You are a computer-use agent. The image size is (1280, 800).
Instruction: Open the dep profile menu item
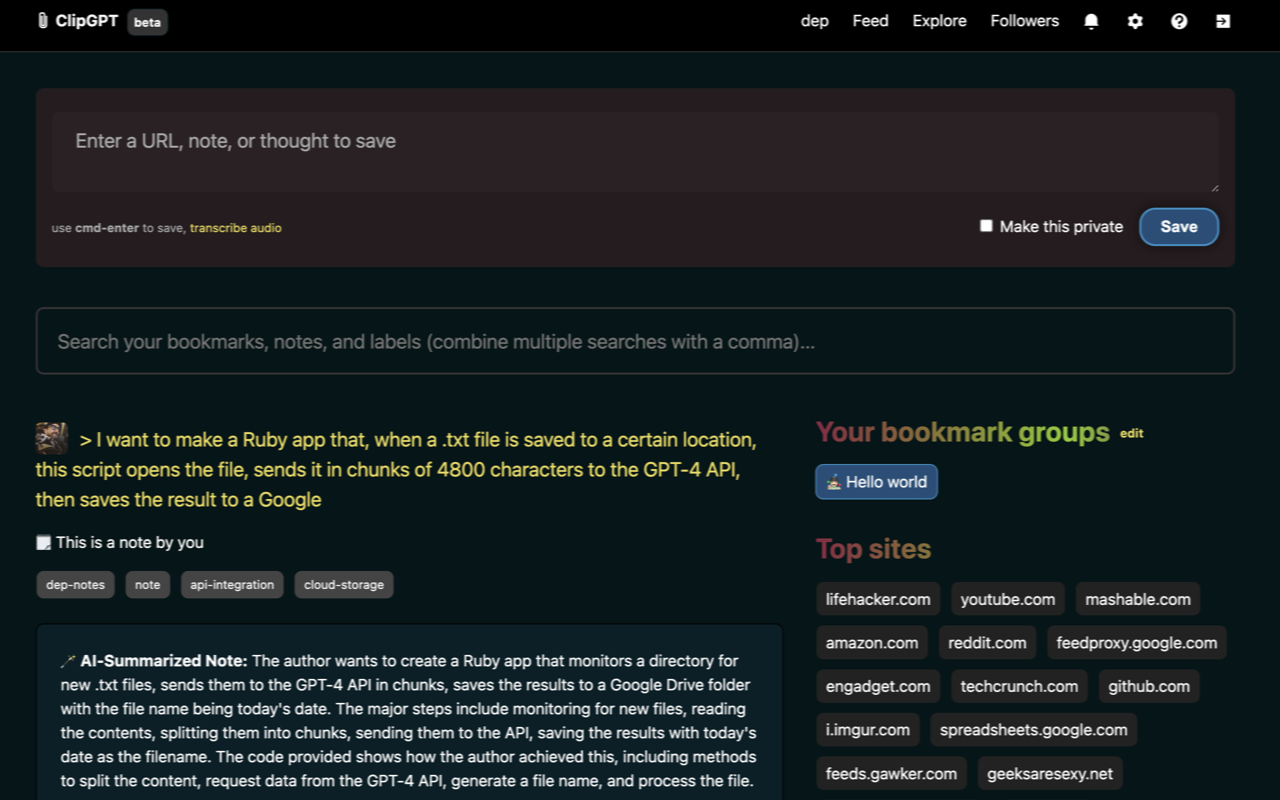pos(815,21)
